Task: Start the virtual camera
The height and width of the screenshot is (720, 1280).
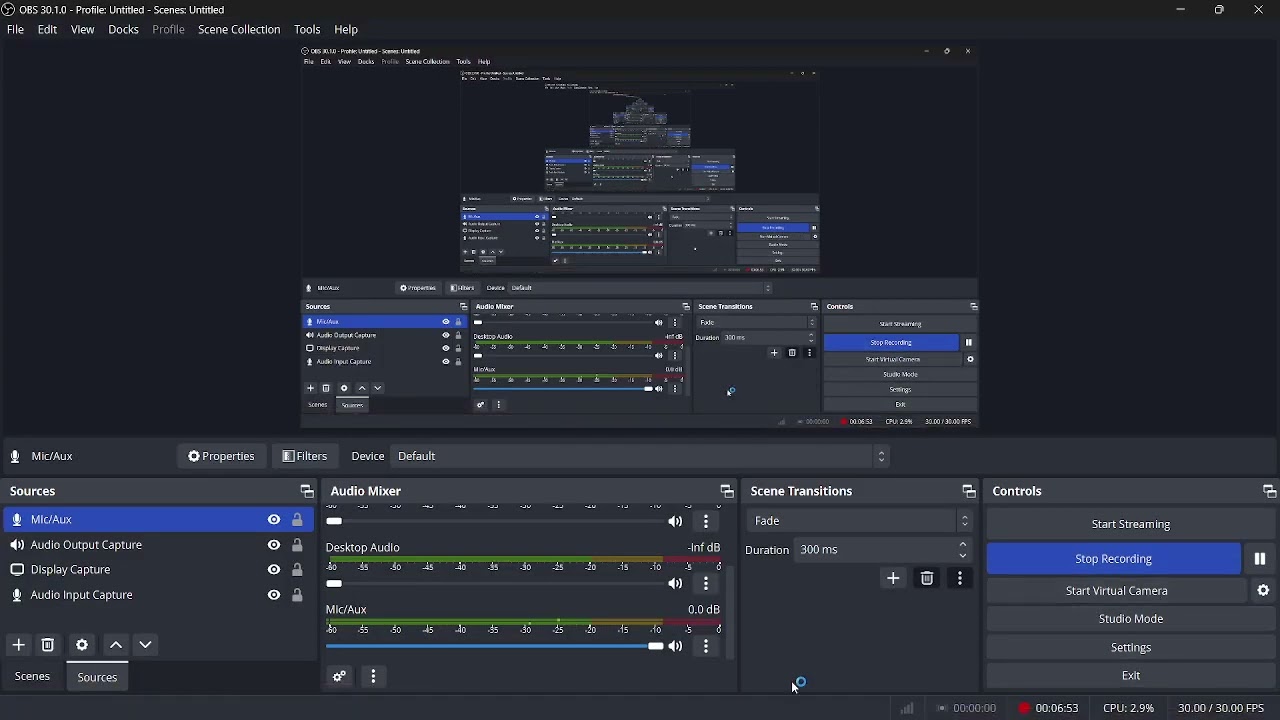Action: click(x=1117, y=592)
